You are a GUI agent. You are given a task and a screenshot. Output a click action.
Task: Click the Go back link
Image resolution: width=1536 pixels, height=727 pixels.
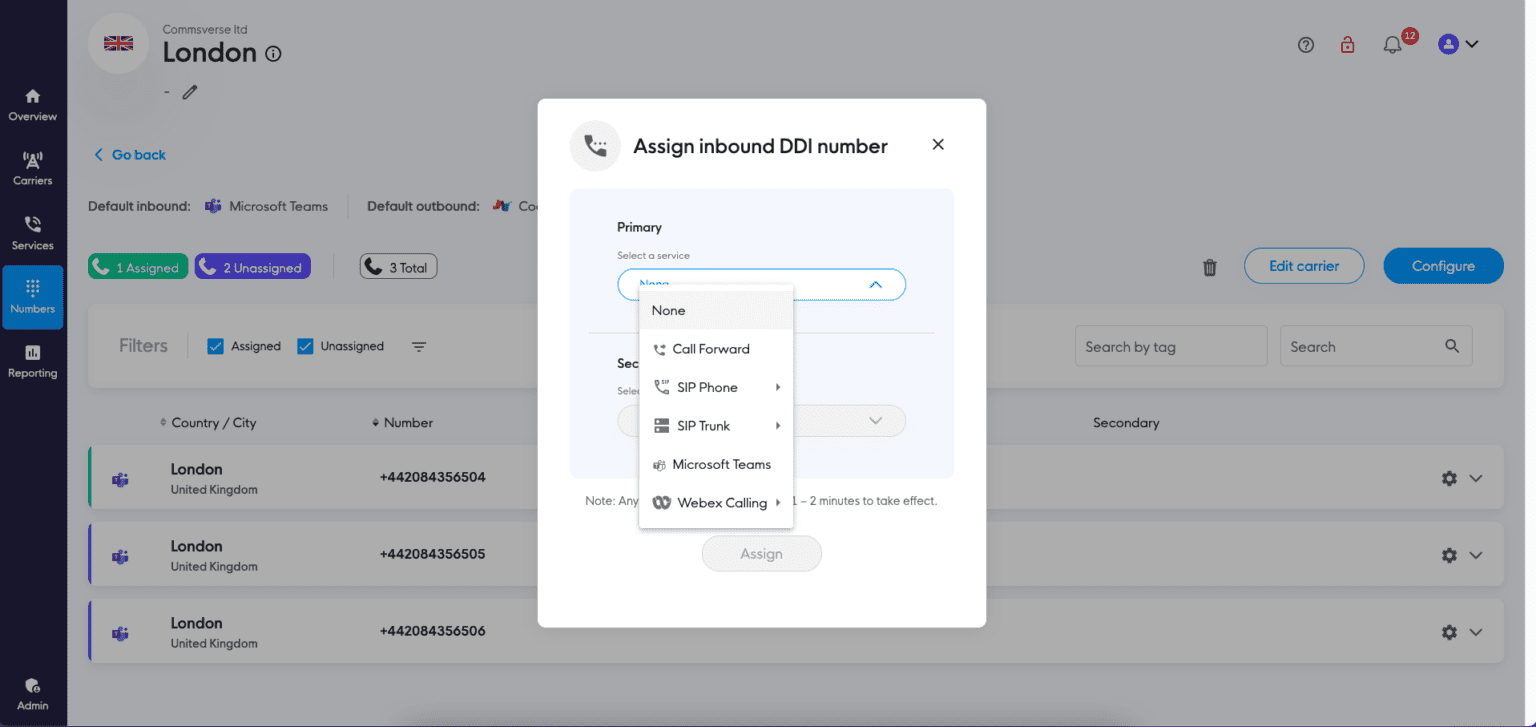tap(128, 155)
